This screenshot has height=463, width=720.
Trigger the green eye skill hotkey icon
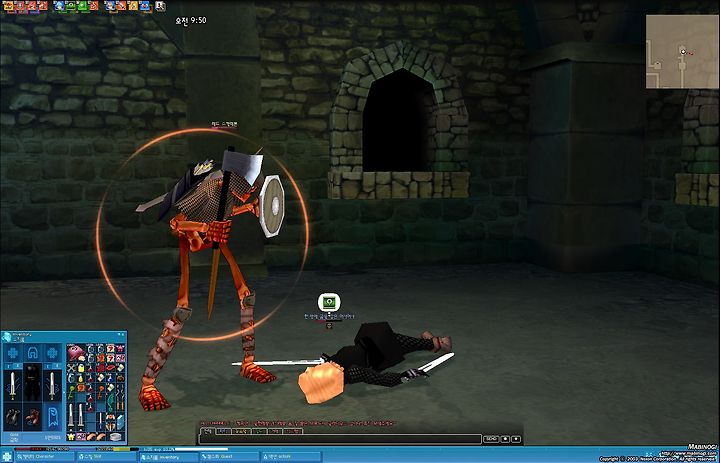(71, 6)
